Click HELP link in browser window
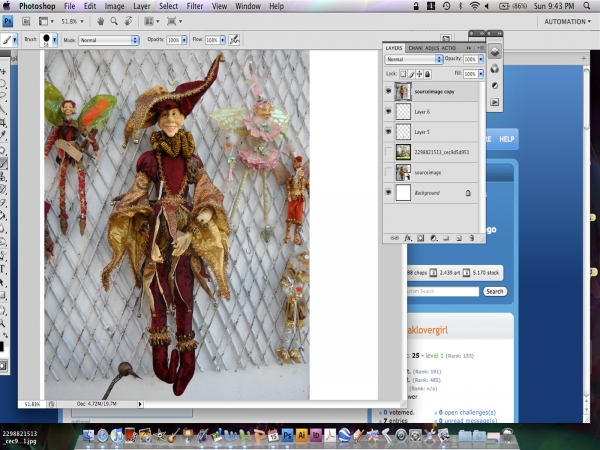600x450 pixels. coord(507,139)
